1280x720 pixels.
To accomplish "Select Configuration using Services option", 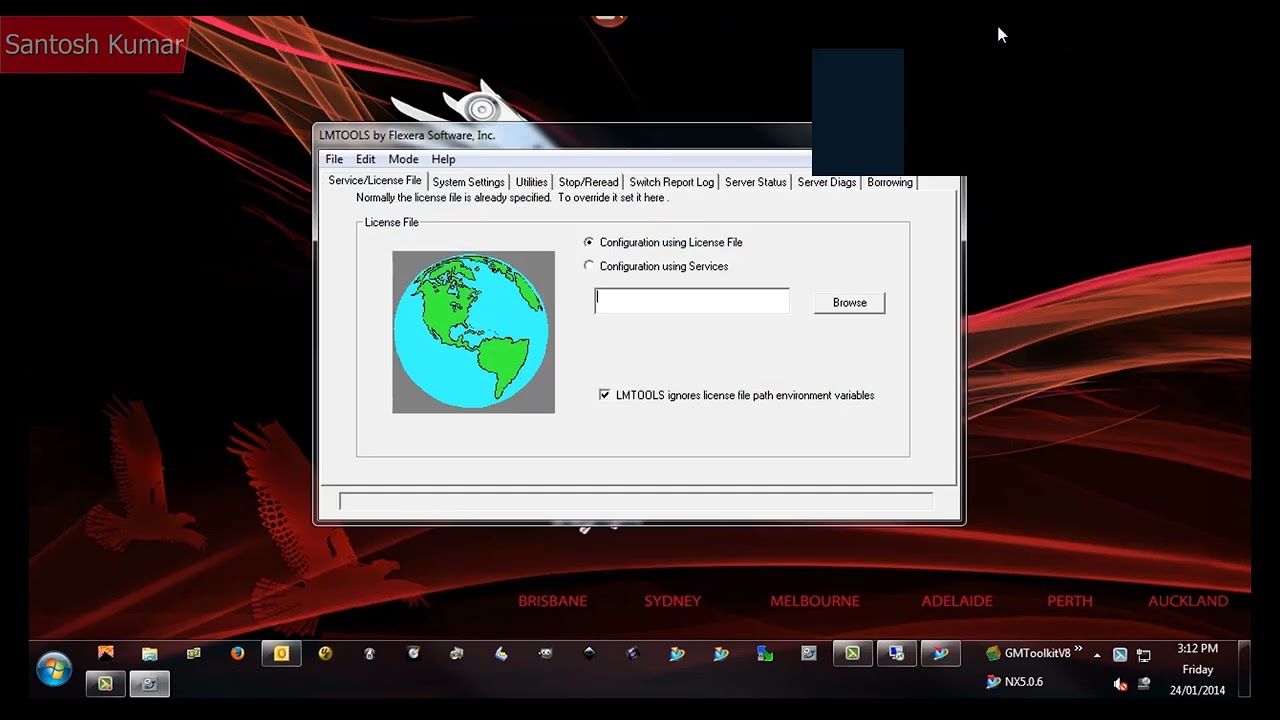I will (656, 266).
